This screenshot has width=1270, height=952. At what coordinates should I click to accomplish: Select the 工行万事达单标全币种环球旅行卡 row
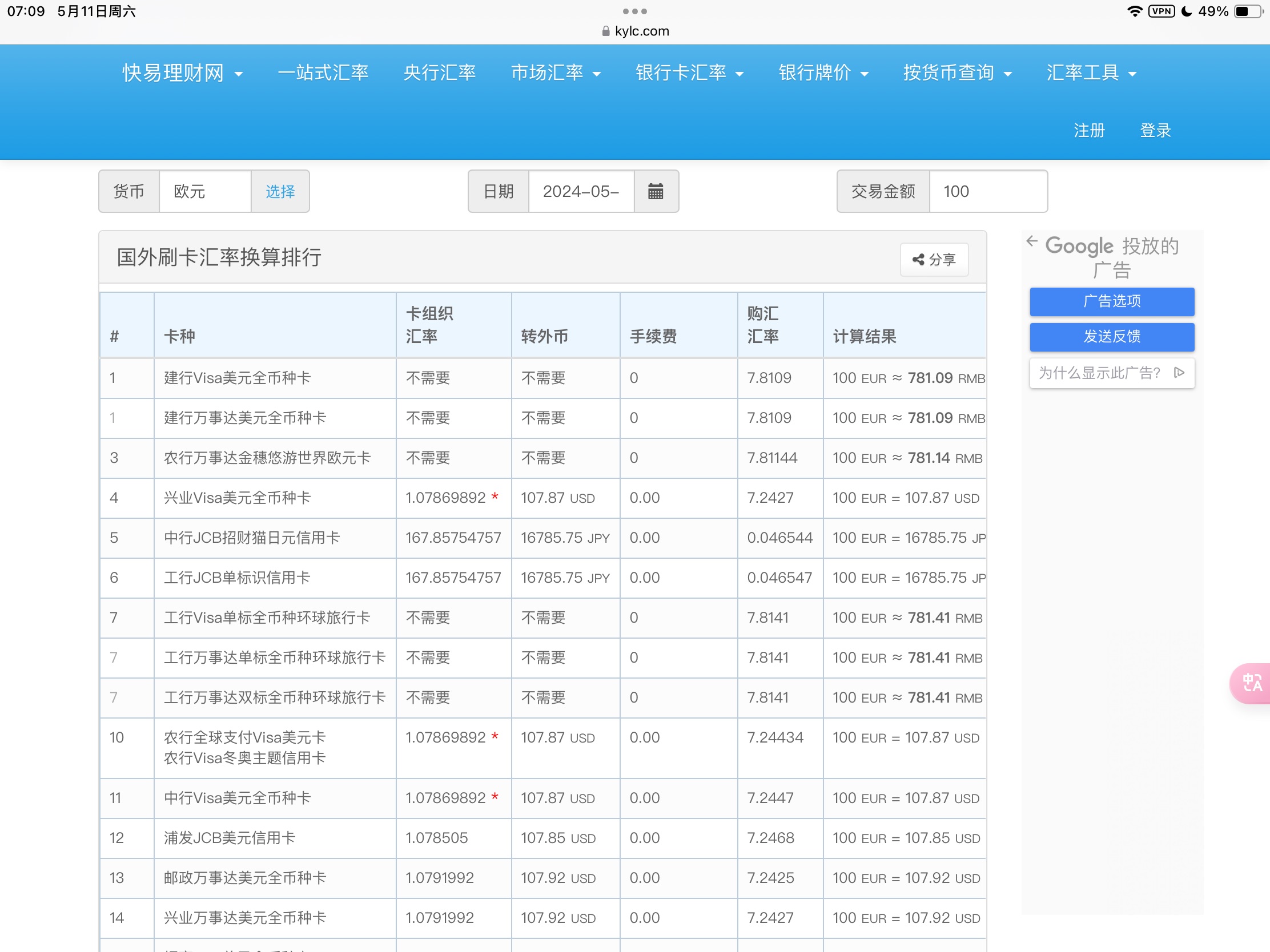coord(542,658)
